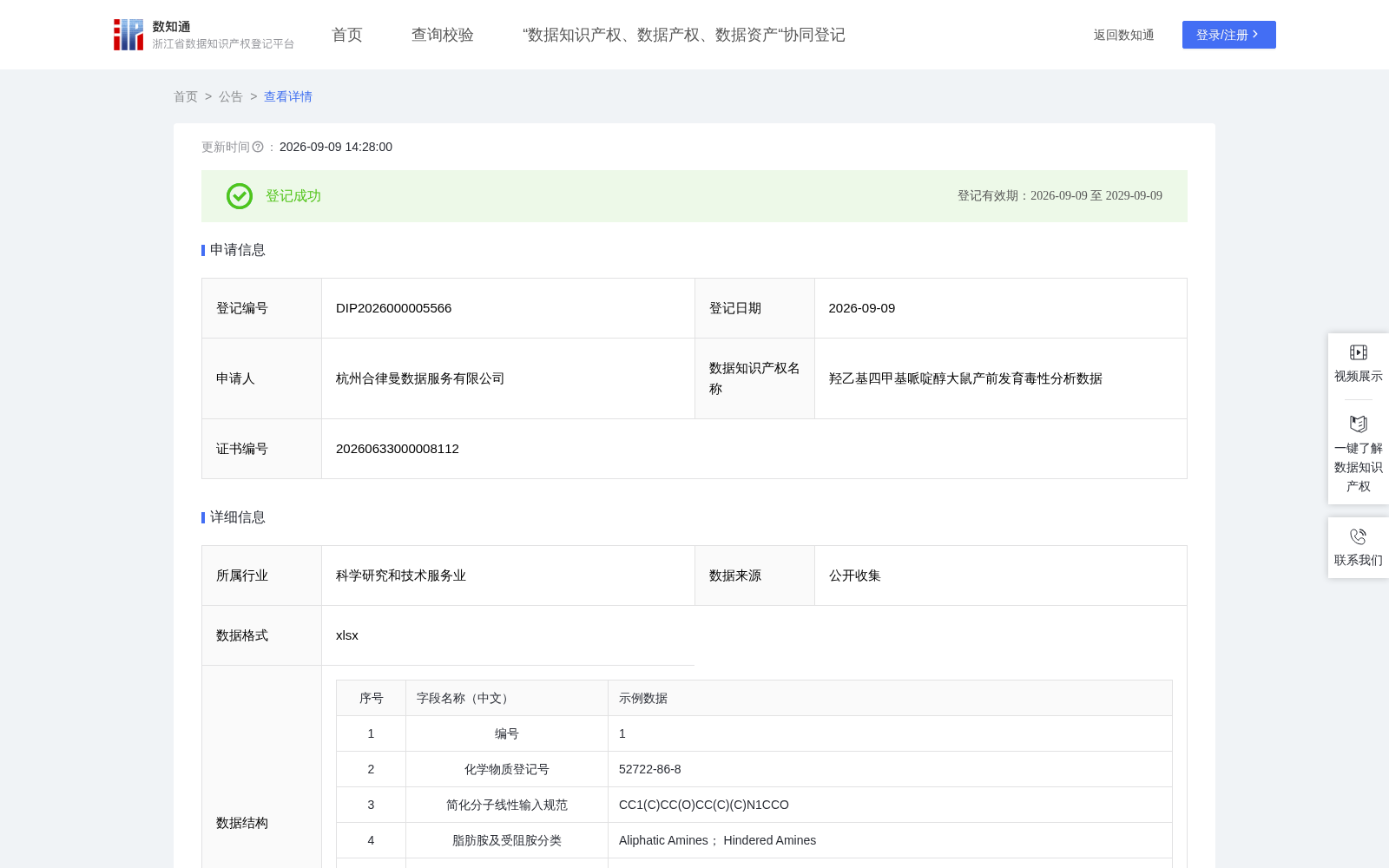
Task: Select registration number DIP2026000005566
Action: 394,308
